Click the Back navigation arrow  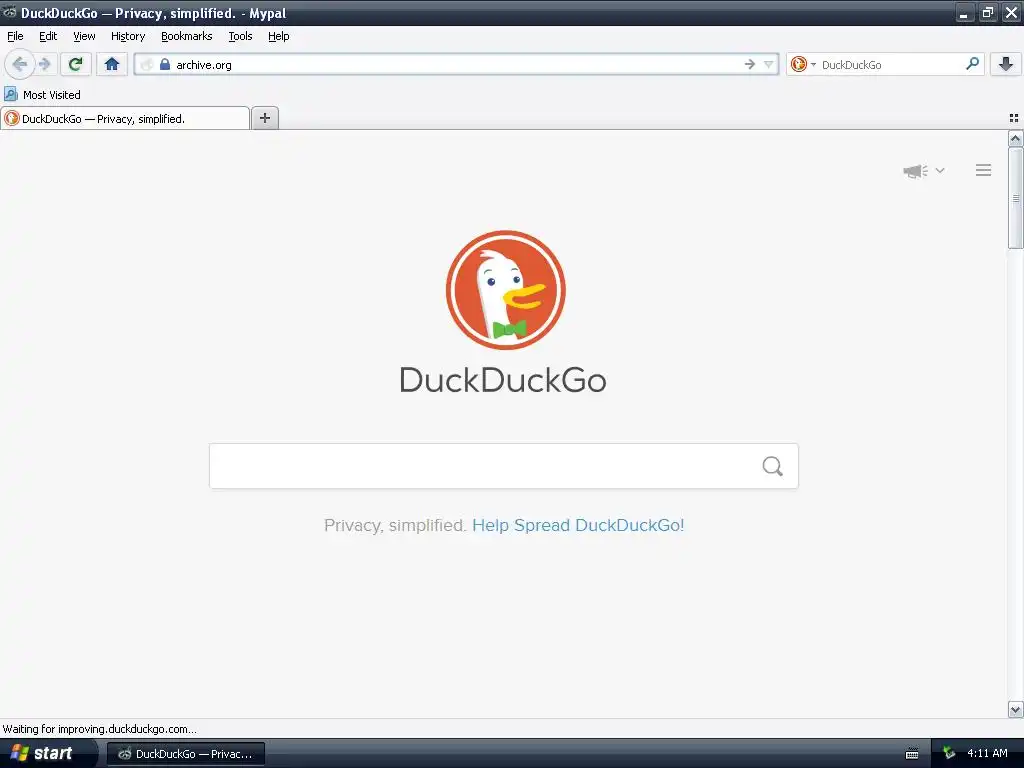19,64
